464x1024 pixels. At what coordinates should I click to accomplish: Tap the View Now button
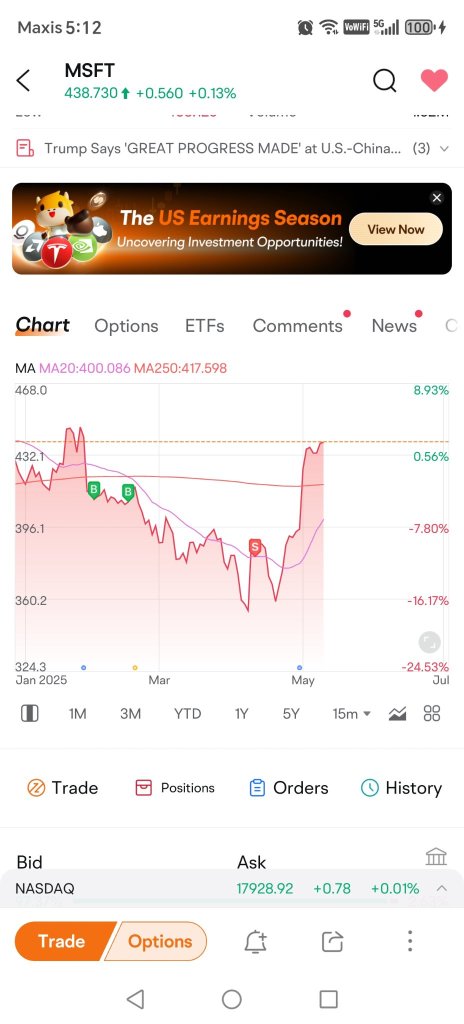click(396, 229)
